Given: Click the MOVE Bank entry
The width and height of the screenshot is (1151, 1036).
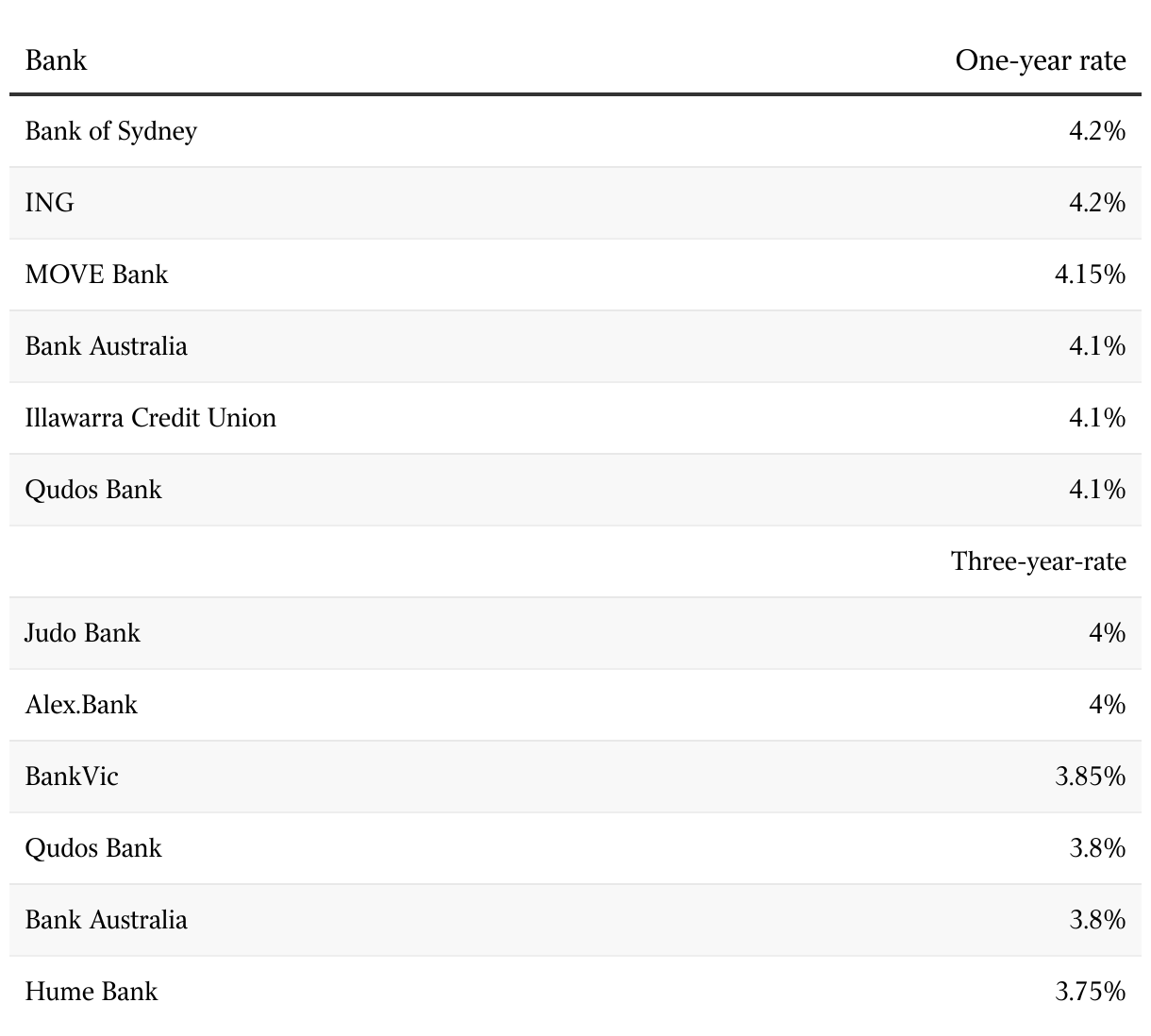Looking at the screenshot, I should (96, 275).
